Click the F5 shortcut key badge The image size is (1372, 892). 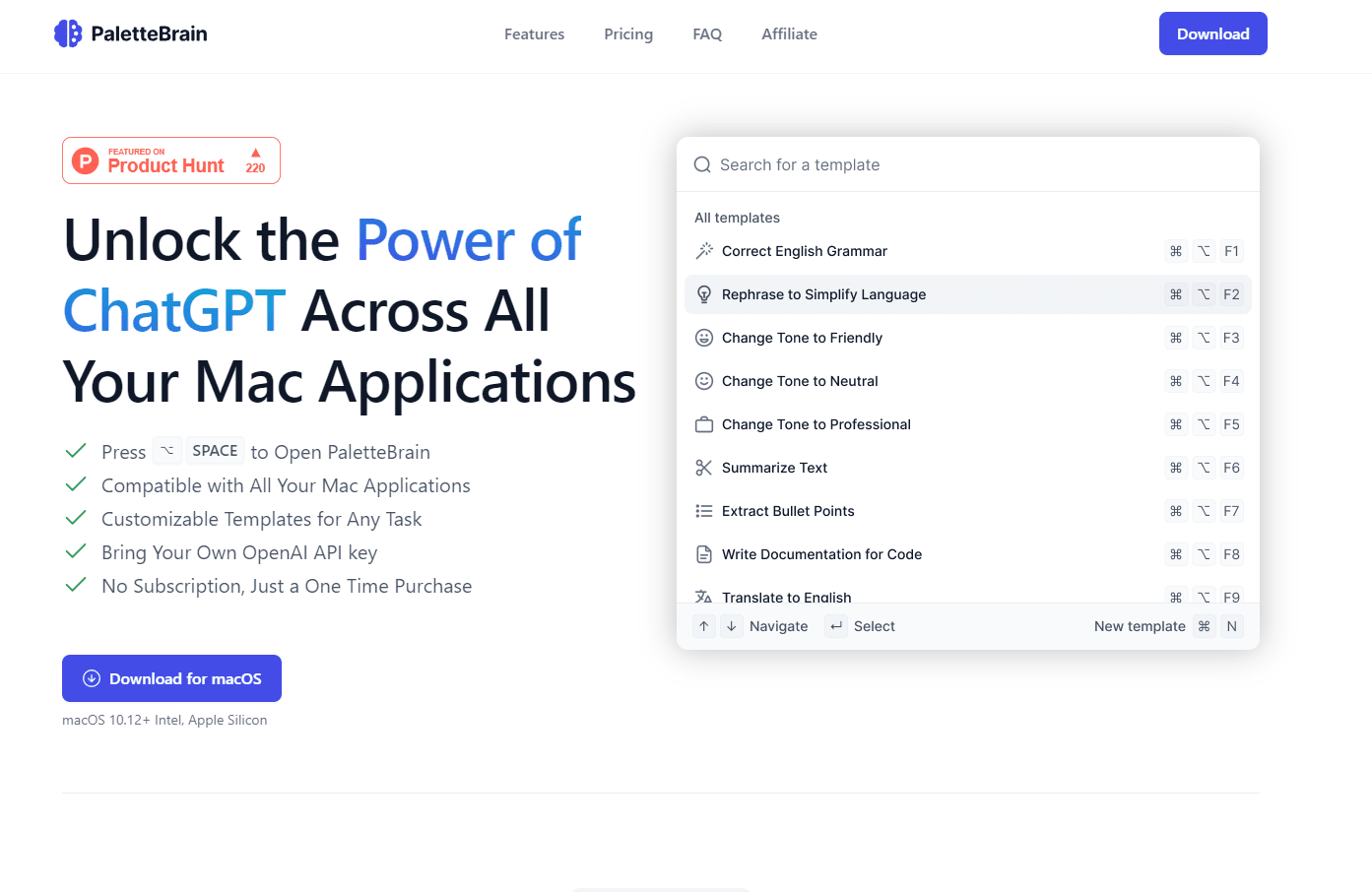coord(1231,424)
